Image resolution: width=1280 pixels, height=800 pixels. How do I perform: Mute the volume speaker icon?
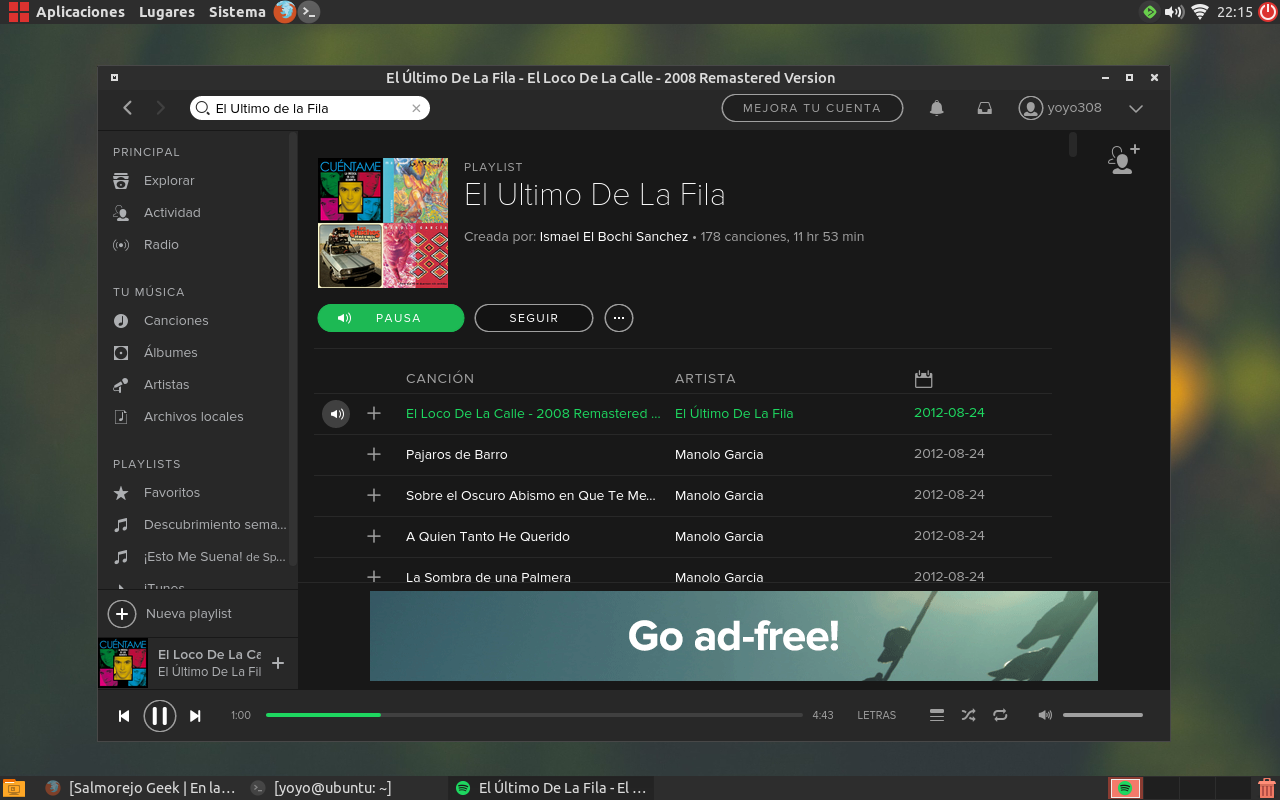click(1044, 715)
